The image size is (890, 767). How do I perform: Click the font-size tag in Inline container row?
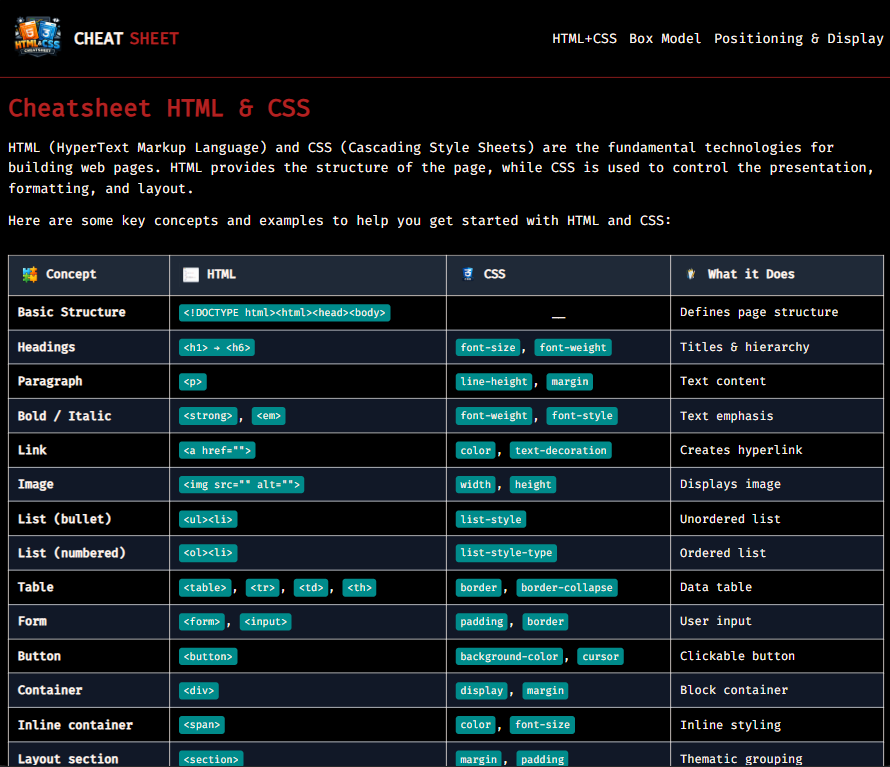(543, 724)
